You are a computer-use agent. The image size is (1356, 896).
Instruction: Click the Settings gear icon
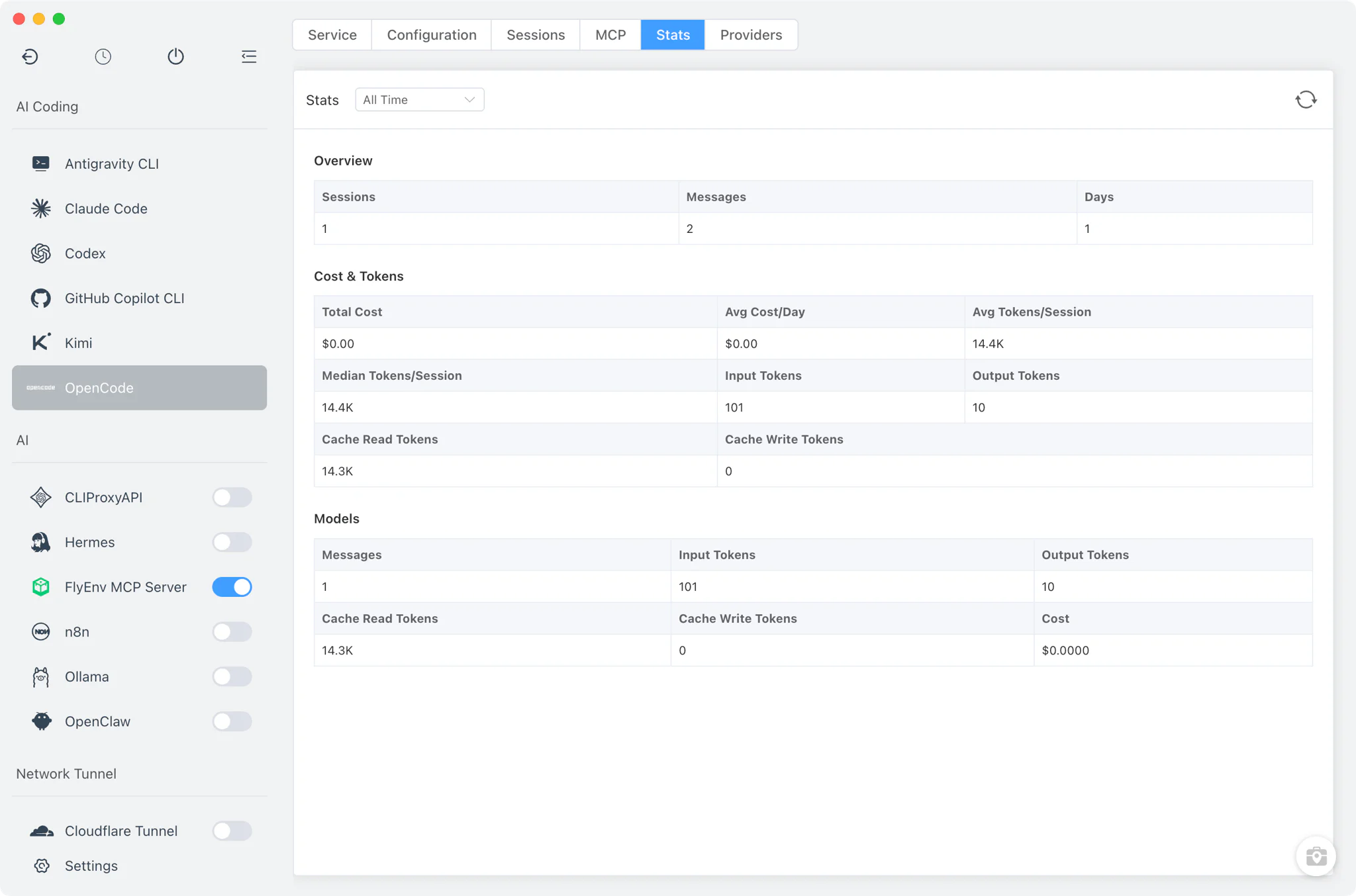click(42, 866)
